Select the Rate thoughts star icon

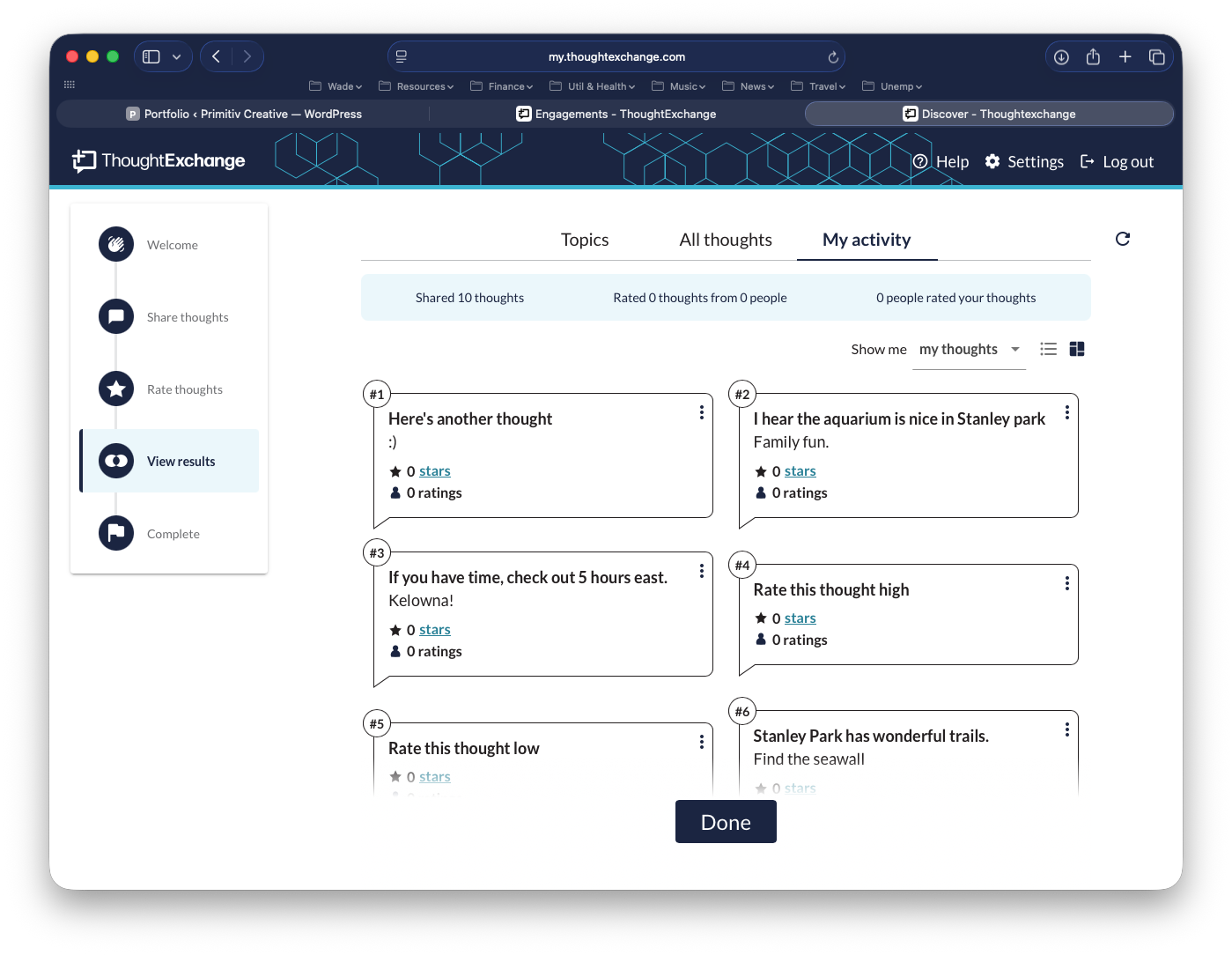pos(116,389)
